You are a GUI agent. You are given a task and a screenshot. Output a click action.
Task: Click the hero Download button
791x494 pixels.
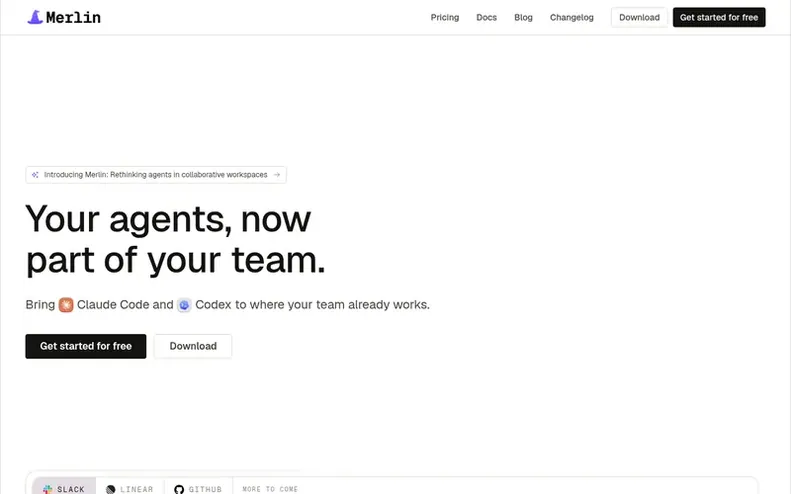(193, 346)
